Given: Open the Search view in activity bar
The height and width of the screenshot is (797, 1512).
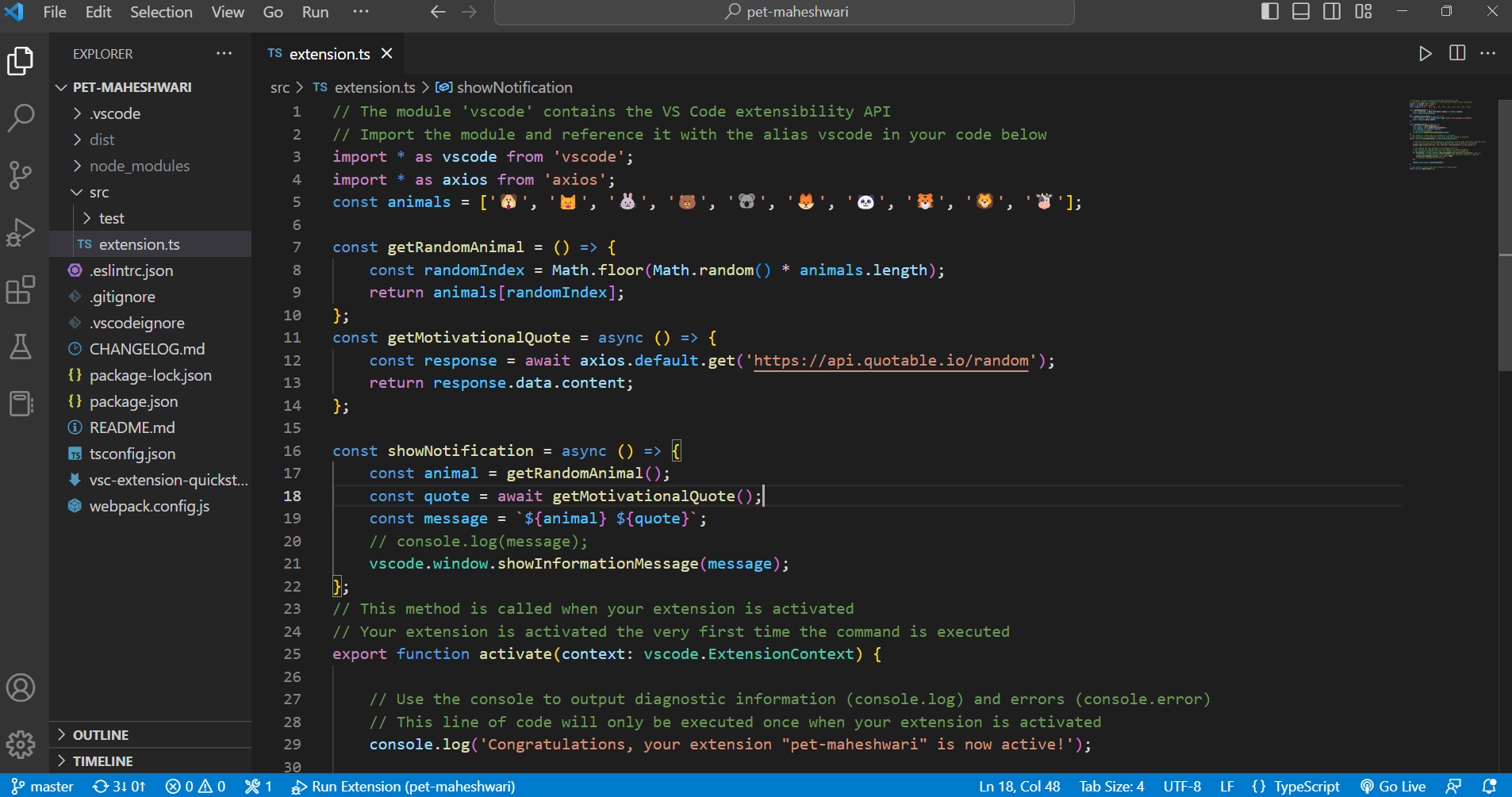Looking at the screenshot, I should (x=21, y=117).
